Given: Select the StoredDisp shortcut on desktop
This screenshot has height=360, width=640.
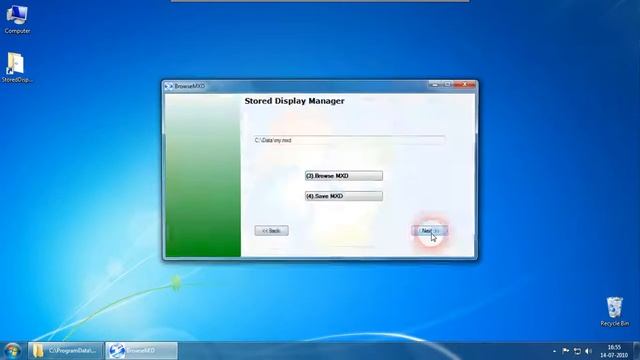Looking at the screenshot, I should pyautogui.click(x=16, y=67).
